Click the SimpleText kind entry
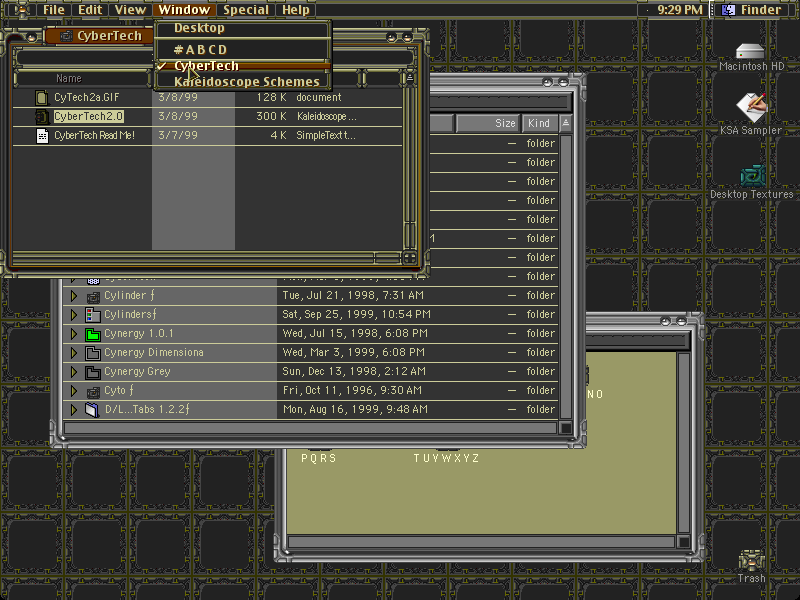 (x=326, y=136)
